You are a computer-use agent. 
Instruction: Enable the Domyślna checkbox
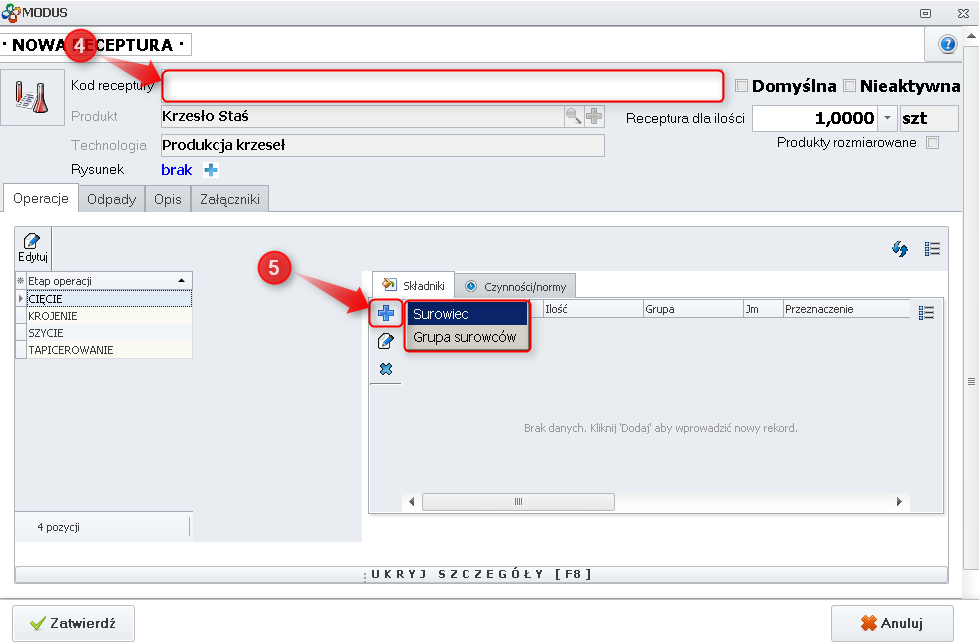742,86
